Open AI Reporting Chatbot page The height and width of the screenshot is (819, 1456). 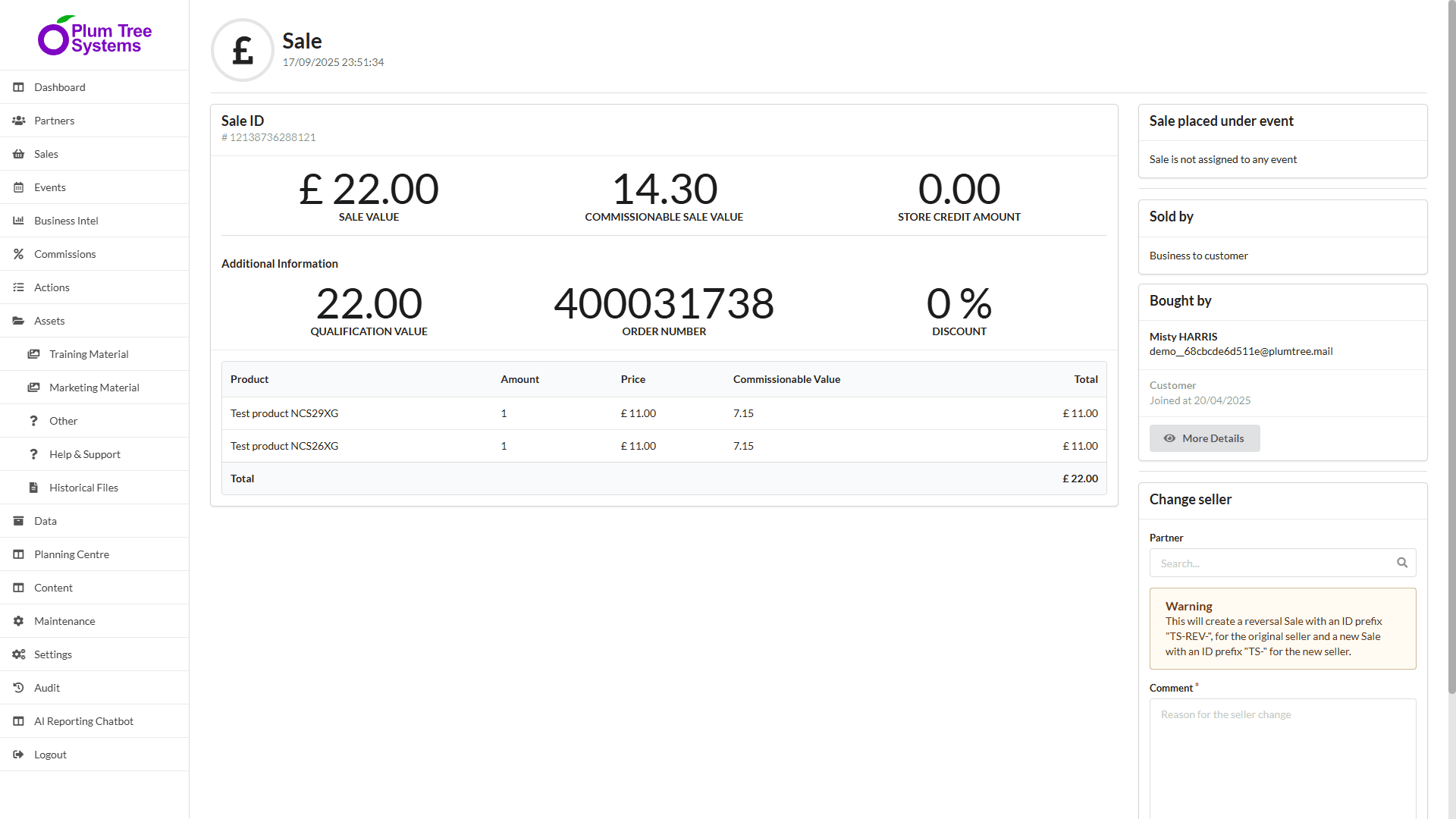click(x=83, y=721)
